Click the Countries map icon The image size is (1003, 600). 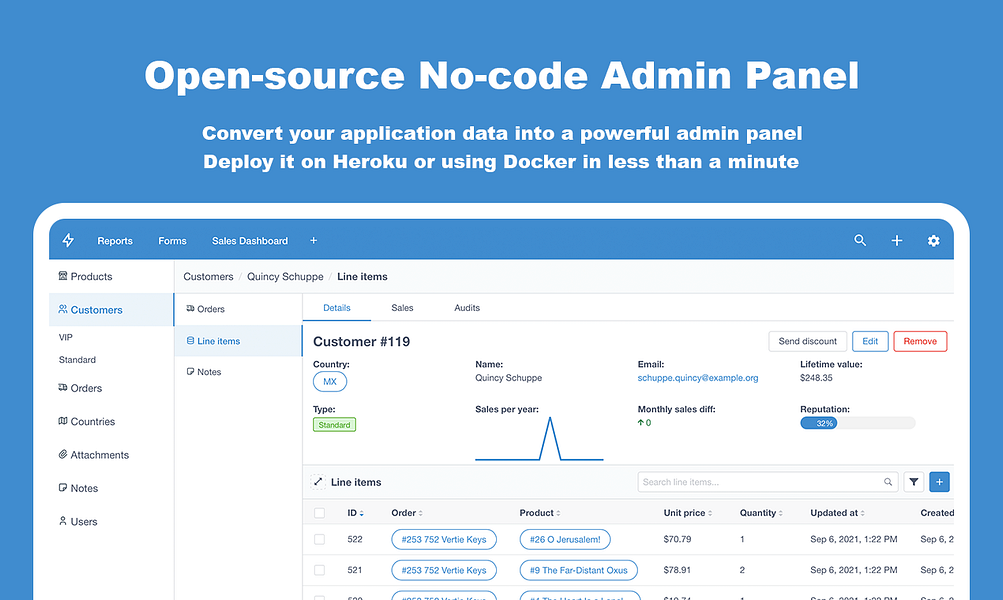tap(63, 420)
